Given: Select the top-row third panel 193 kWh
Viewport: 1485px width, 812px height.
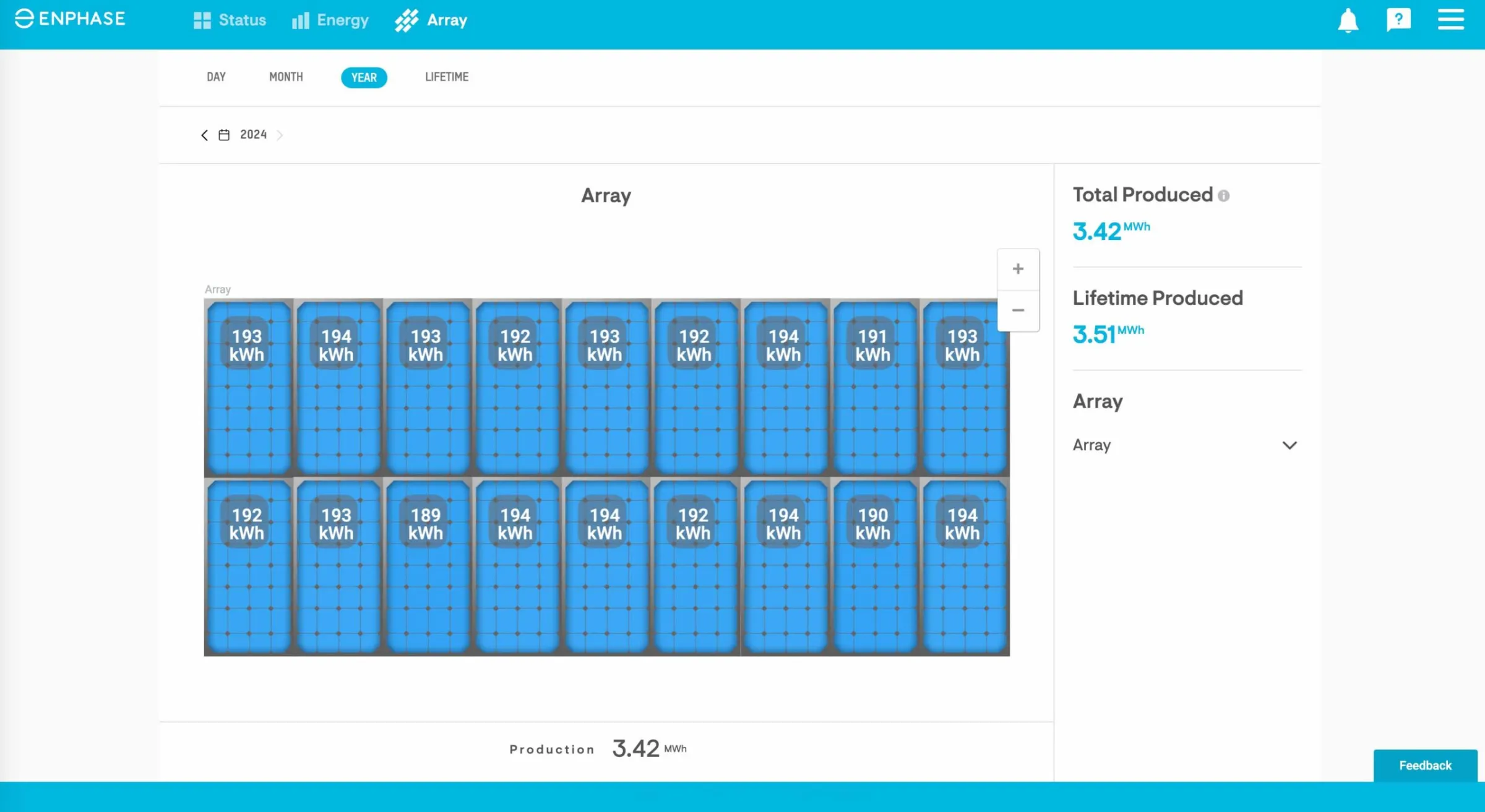Looking at the screenshot, I should pyautogui.click(x=428, y=388).
